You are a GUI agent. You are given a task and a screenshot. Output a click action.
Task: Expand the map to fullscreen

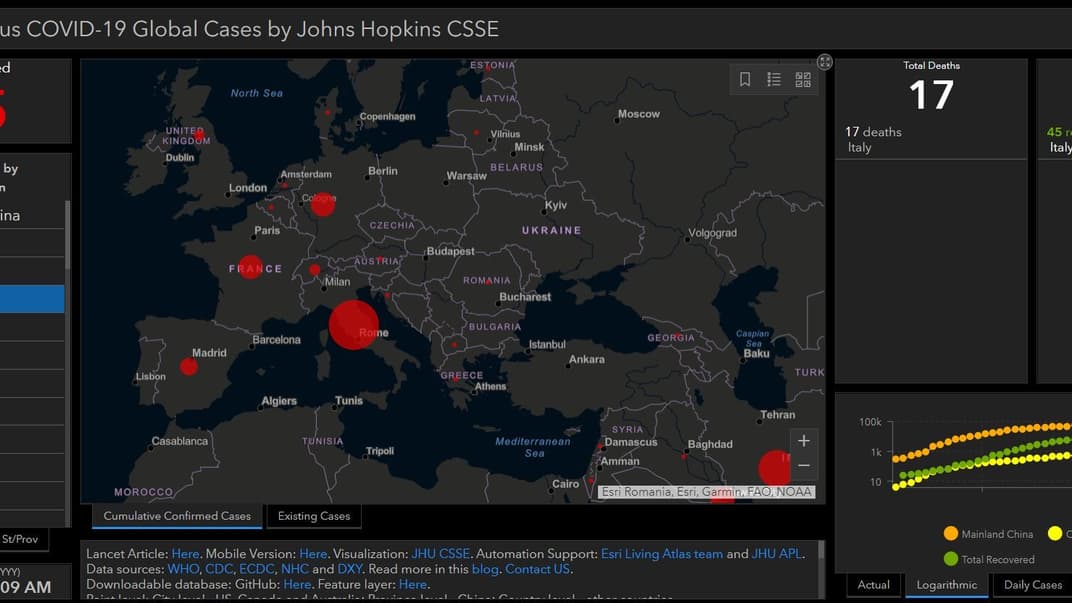pyautogui.click(x=825, y=62)
